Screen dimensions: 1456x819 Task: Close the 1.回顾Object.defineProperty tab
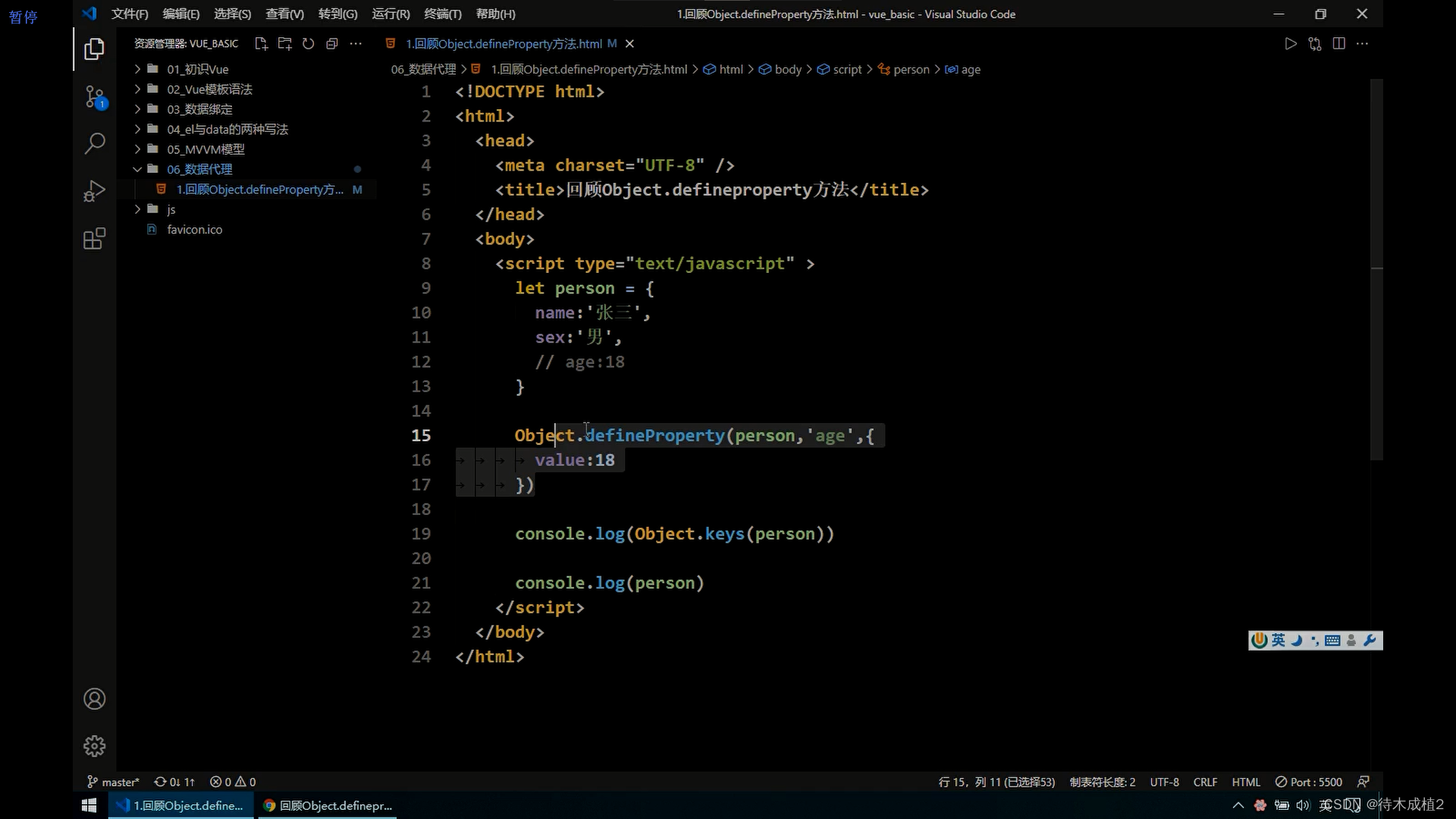tap(629, 44)
